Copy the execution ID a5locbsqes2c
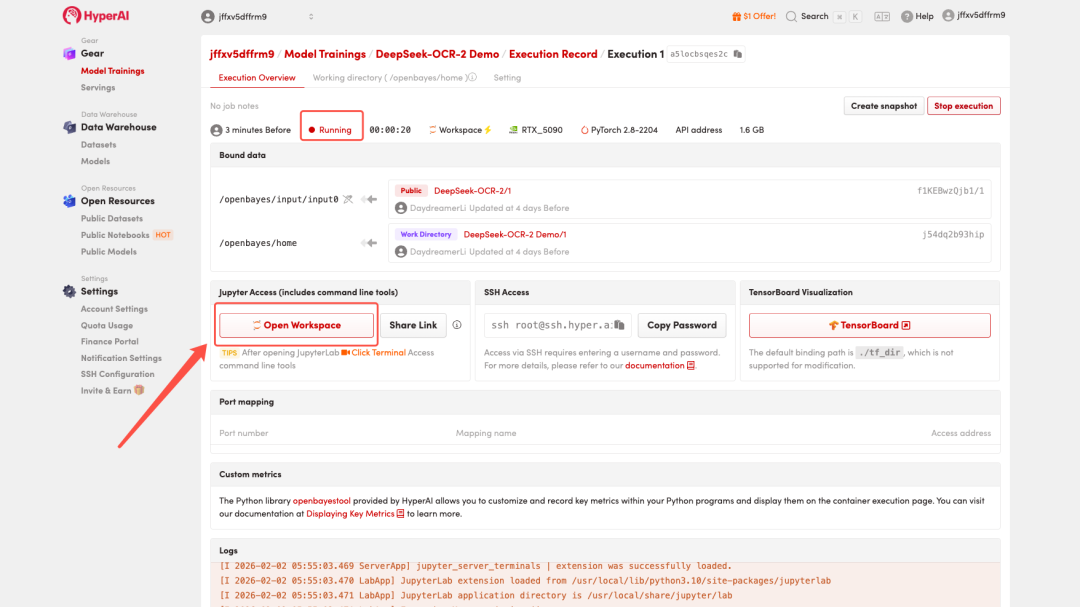 (x=738, y=54)
